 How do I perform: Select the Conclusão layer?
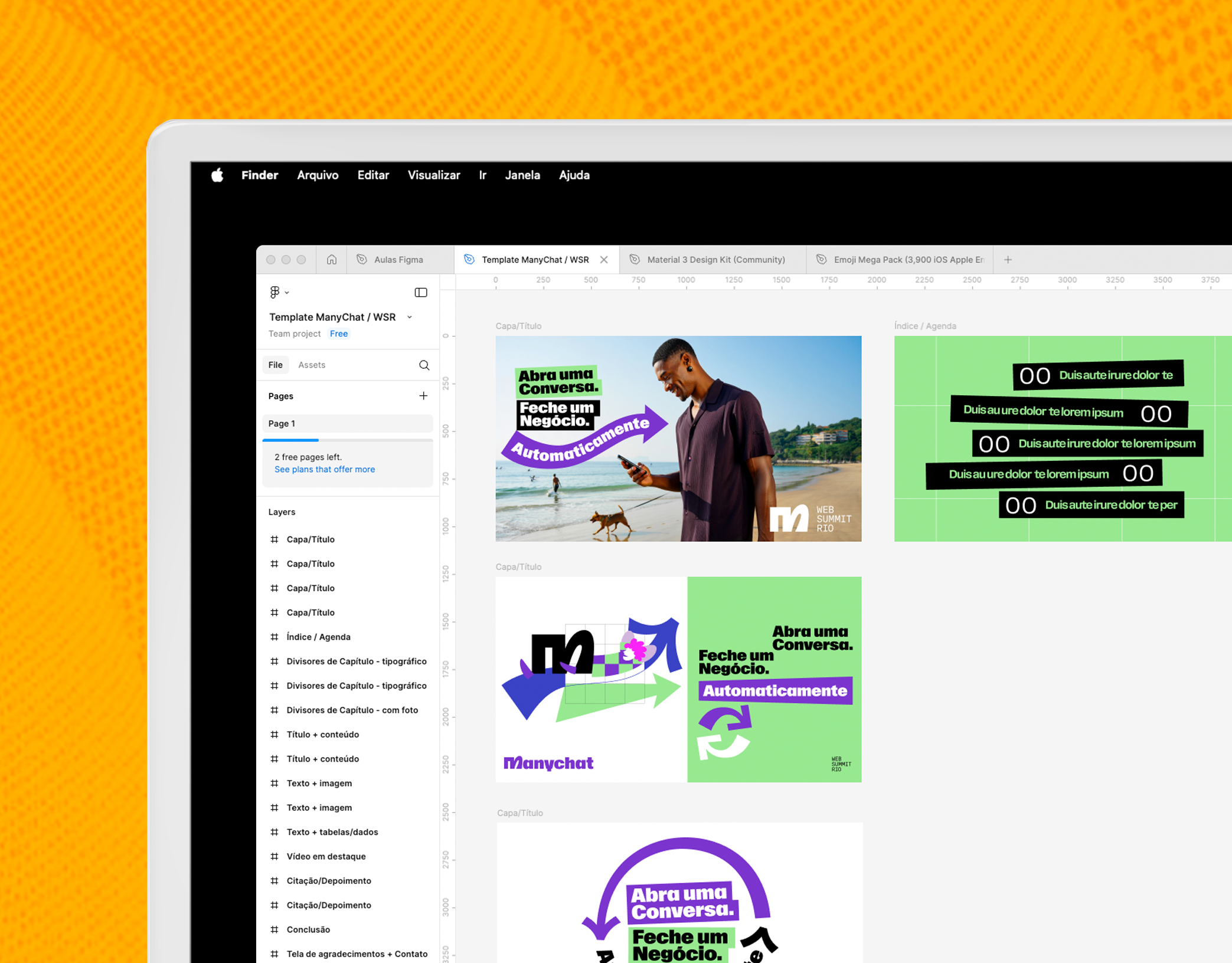click(x=348, y=930)
